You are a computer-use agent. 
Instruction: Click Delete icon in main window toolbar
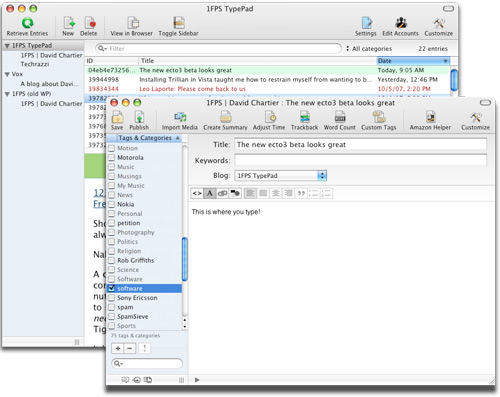pyautogui.click(x=89, y=27)
